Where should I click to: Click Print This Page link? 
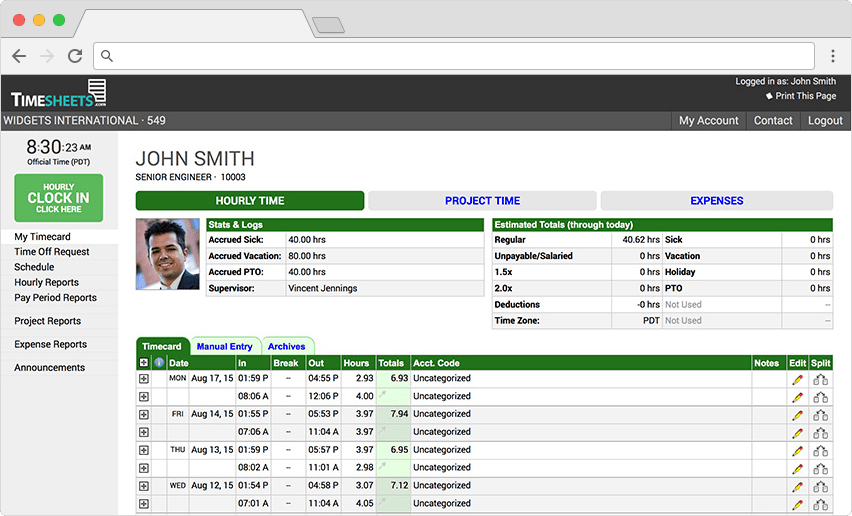801,96
